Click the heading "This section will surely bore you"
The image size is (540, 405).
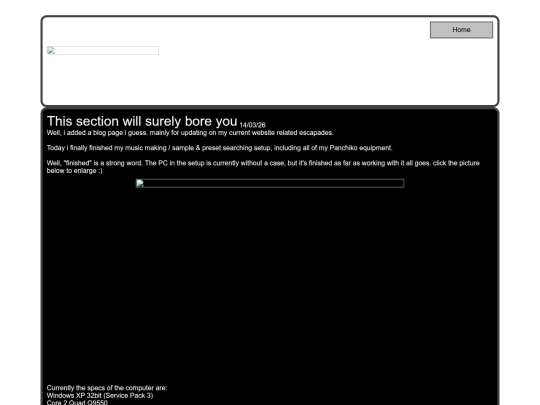click(x=142, y=121)
